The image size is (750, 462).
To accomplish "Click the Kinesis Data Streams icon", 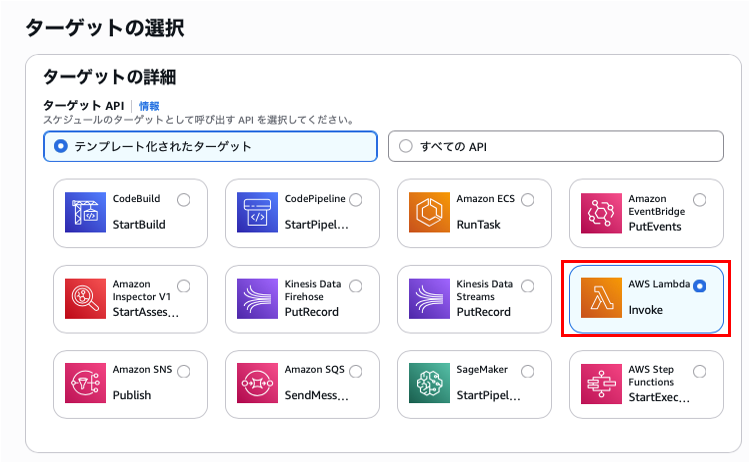I will tap(429, 298).
